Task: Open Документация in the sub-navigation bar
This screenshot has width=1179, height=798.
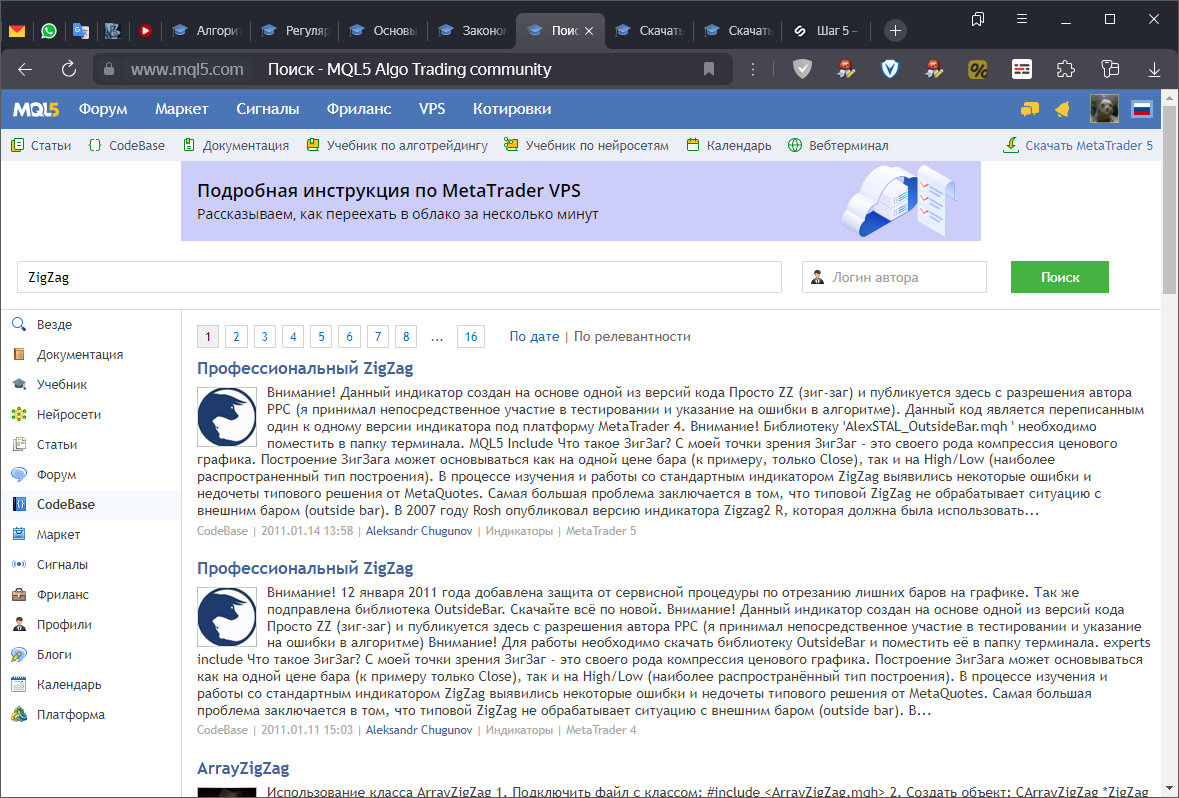Action: 236,145
